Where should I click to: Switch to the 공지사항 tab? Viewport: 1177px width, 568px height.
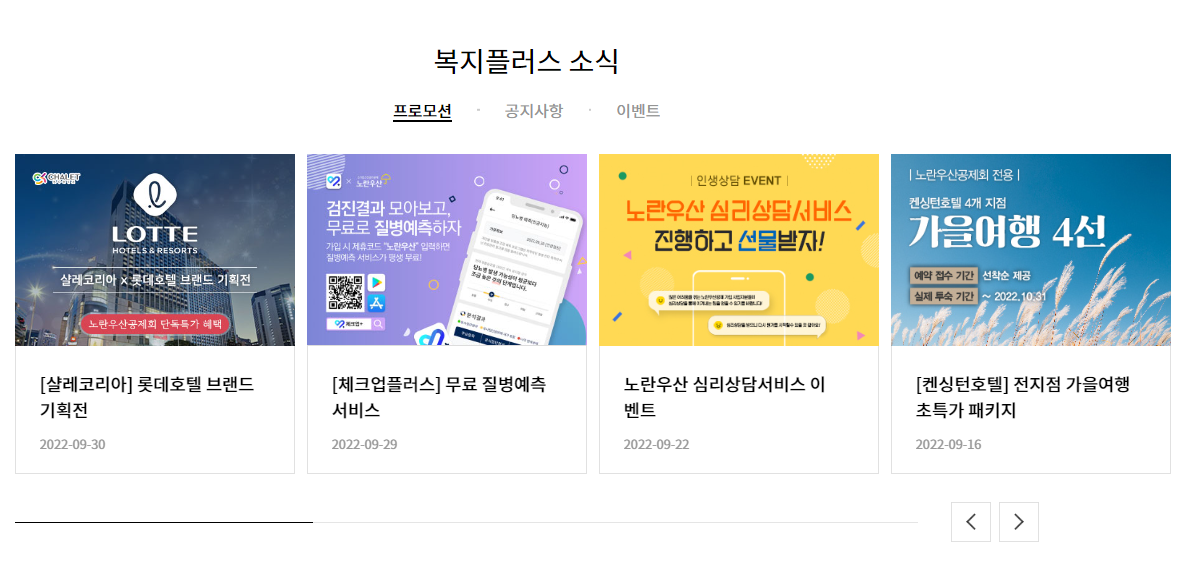click(x=534, y=111)
